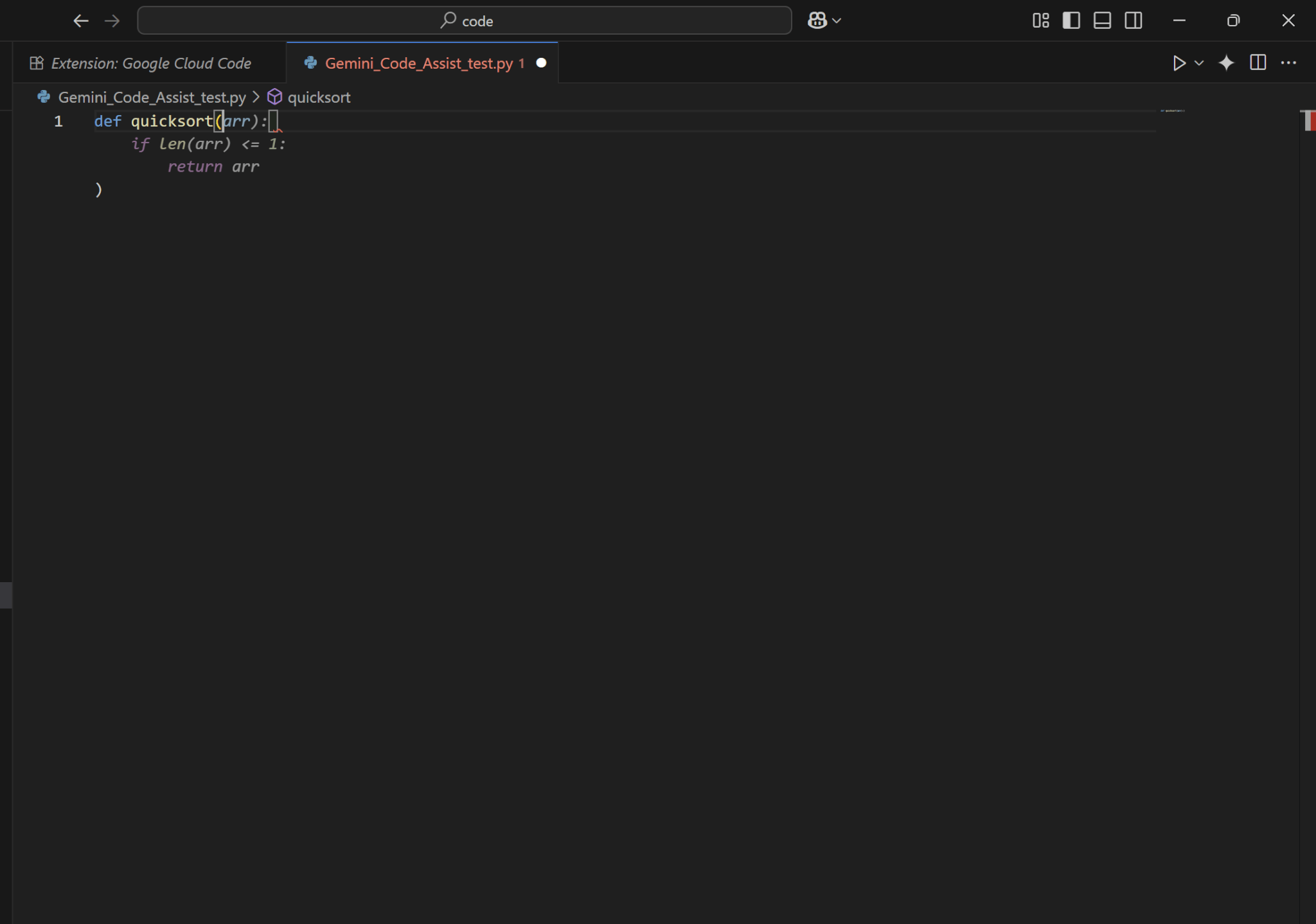Restore down the VS Code window
The width and height of the screenshot is (1316, 924).
(x=1233, y=21)
